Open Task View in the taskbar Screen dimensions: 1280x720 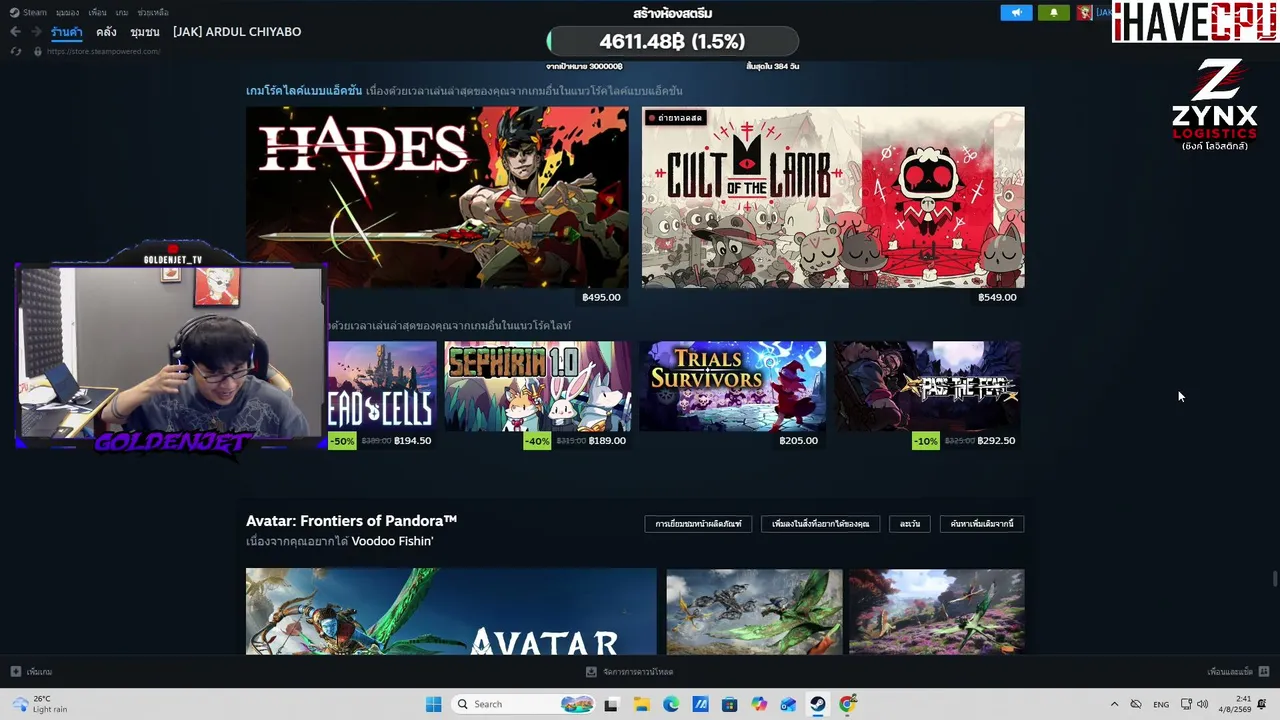[611, 704]
